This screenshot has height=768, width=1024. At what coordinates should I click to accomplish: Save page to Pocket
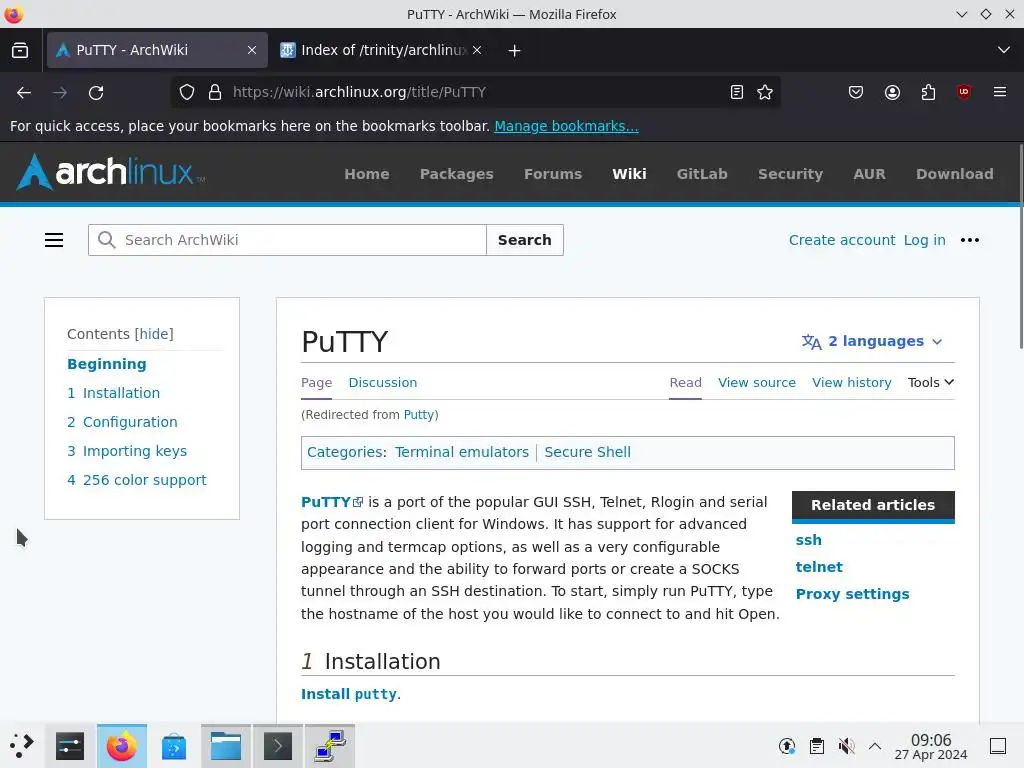856,93
